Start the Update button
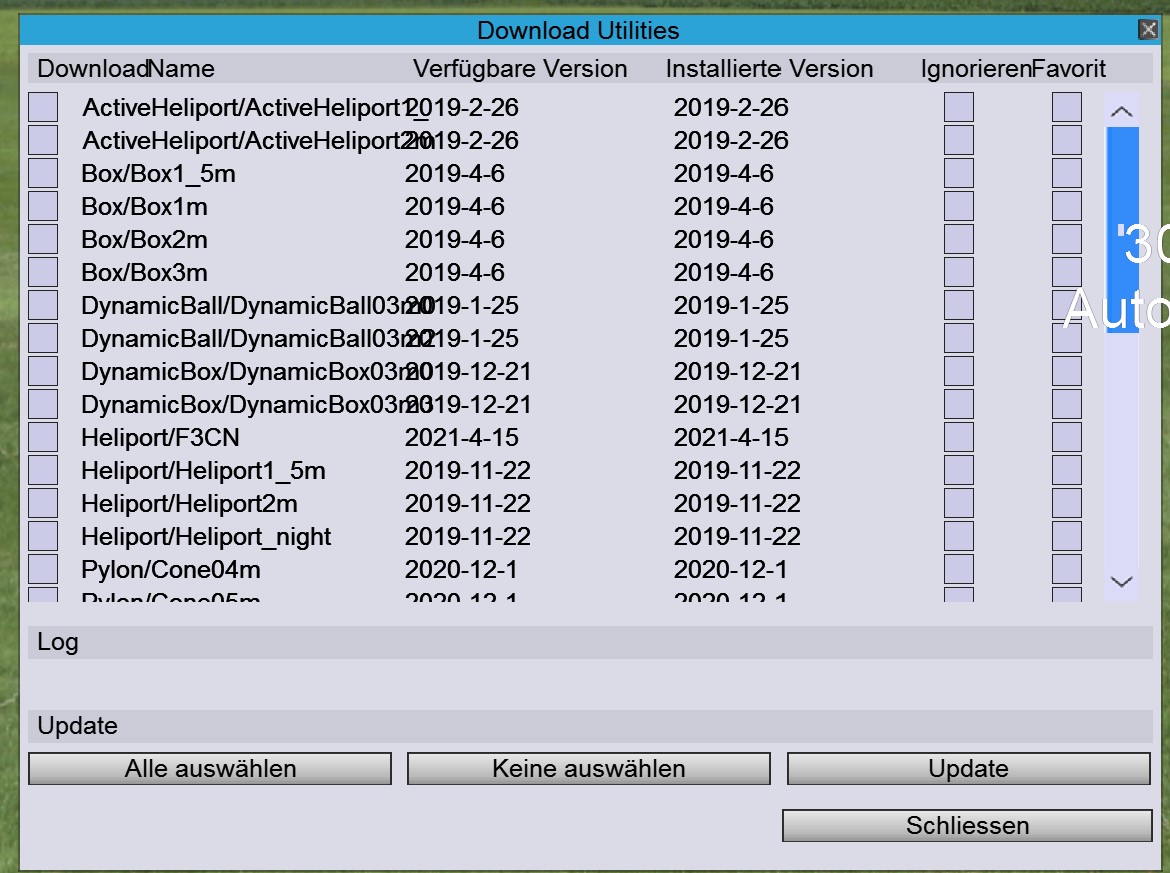The height and width of the screenshot is (873, 1170). click(968, 769)
